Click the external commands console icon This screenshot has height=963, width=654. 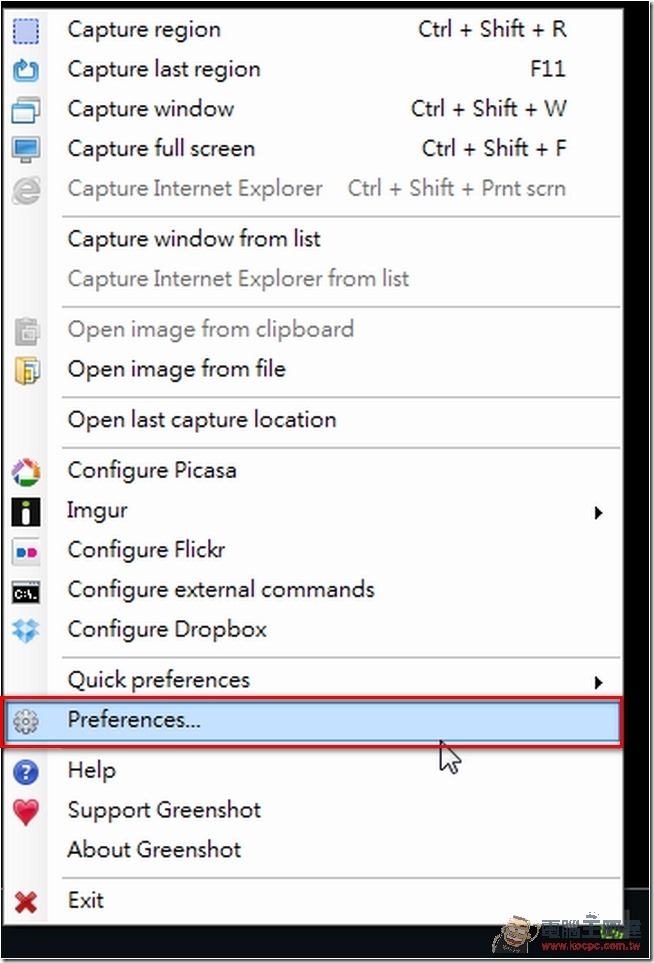26,592
